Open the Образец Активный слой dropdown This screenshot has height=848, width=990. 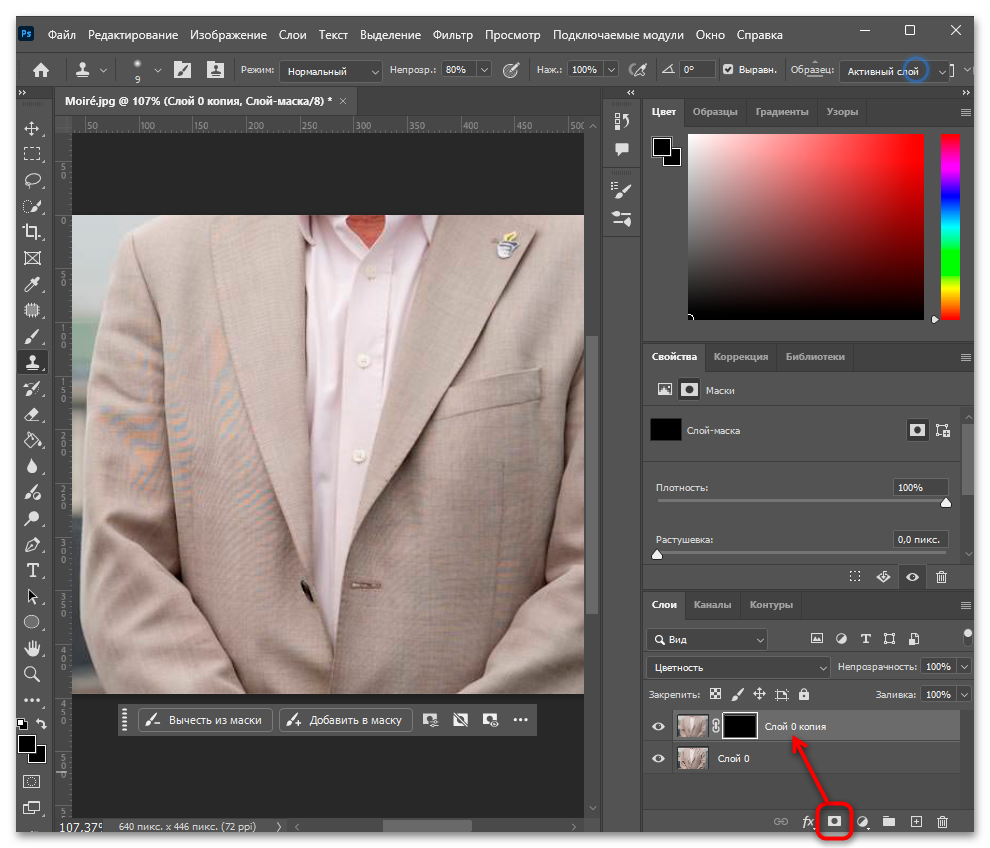click(x=894, y=71)
